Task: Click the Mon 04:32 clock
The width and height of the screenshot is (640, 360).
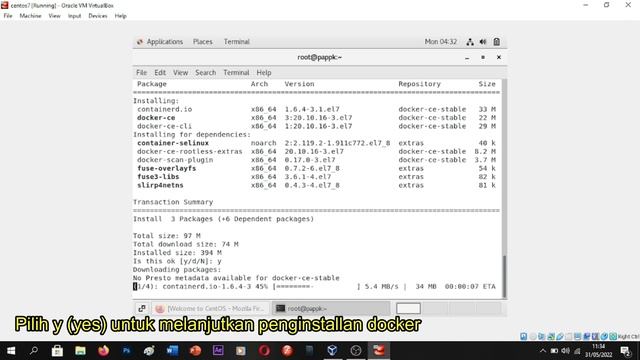Action: (x=440, y=42)
